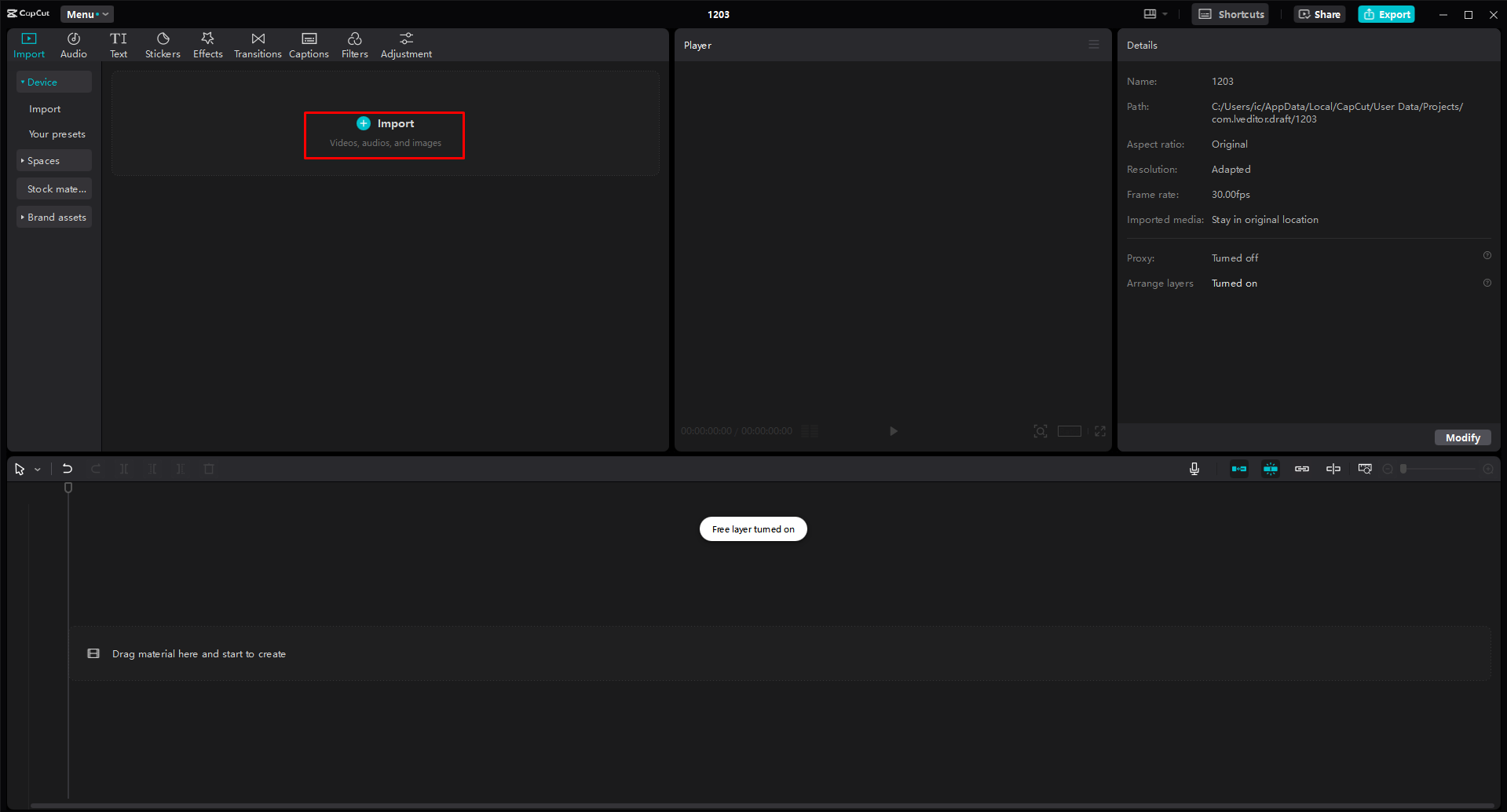Viewport: 1507px width, 812px height.
Task: Open the Import media tab
Action: coord(29,46)
